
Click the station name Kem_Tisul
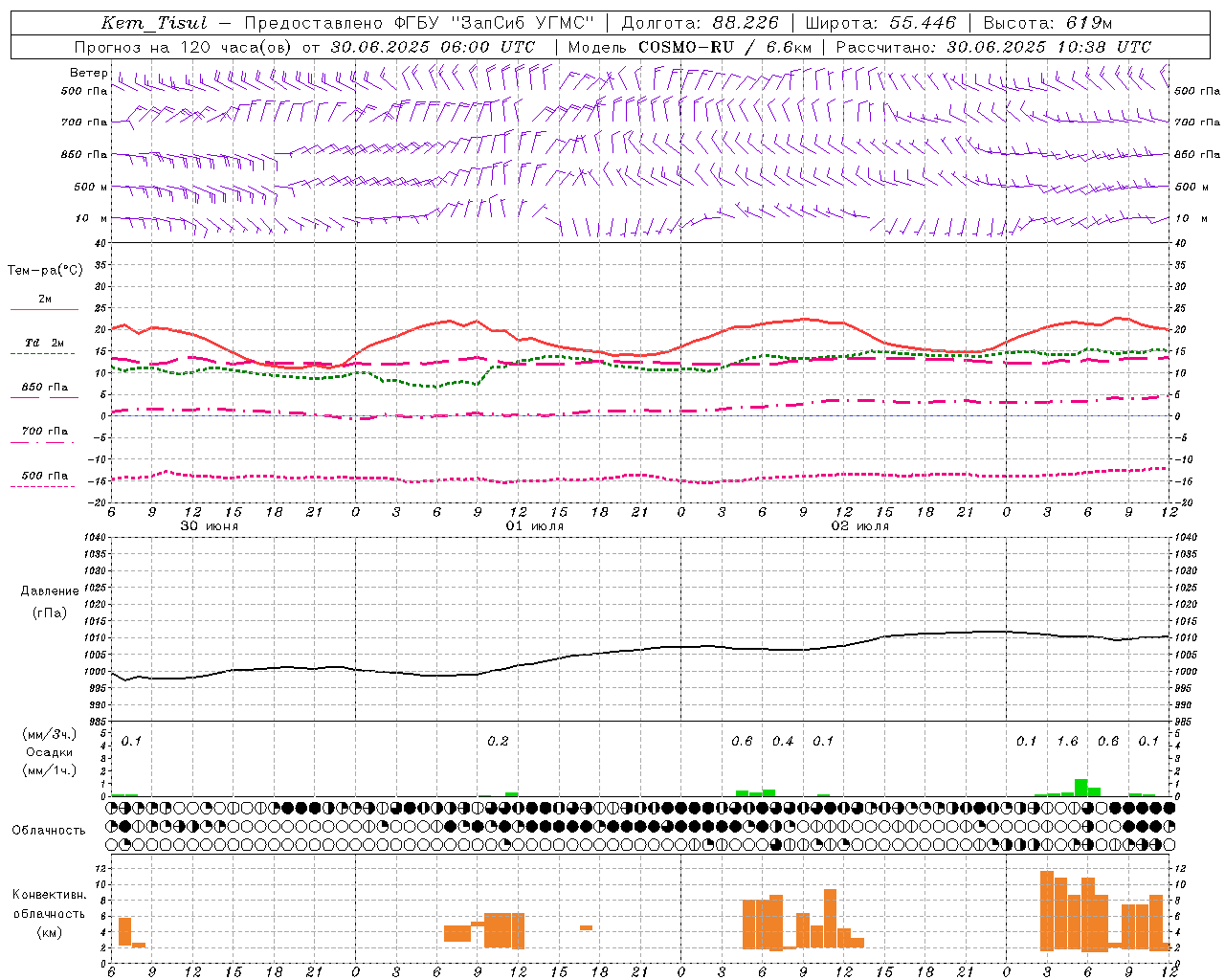pyautogui.click(x=154, y=23)
